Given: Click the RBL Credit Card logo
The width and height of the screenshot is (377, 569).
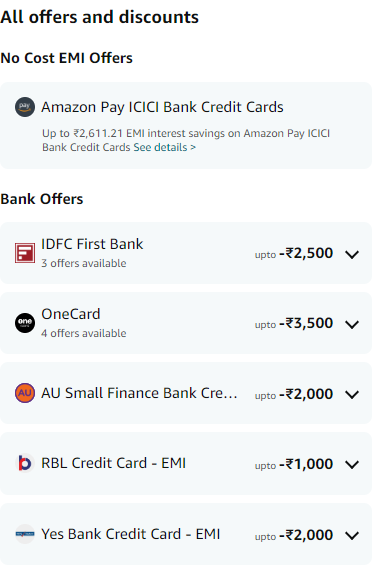Looking at the screenshot, I should [x=25, y=463].
